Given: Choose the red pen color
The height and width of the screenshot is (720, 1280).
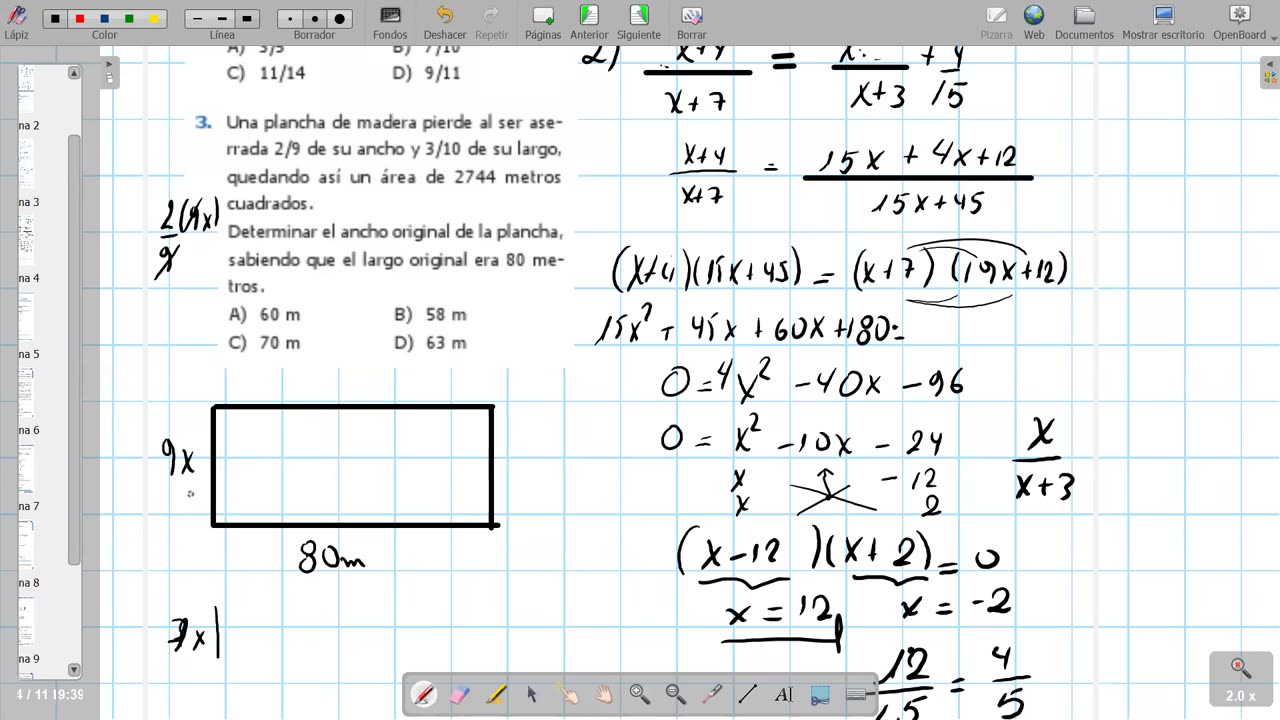Looking at the screenshot, I should point(80,19).
